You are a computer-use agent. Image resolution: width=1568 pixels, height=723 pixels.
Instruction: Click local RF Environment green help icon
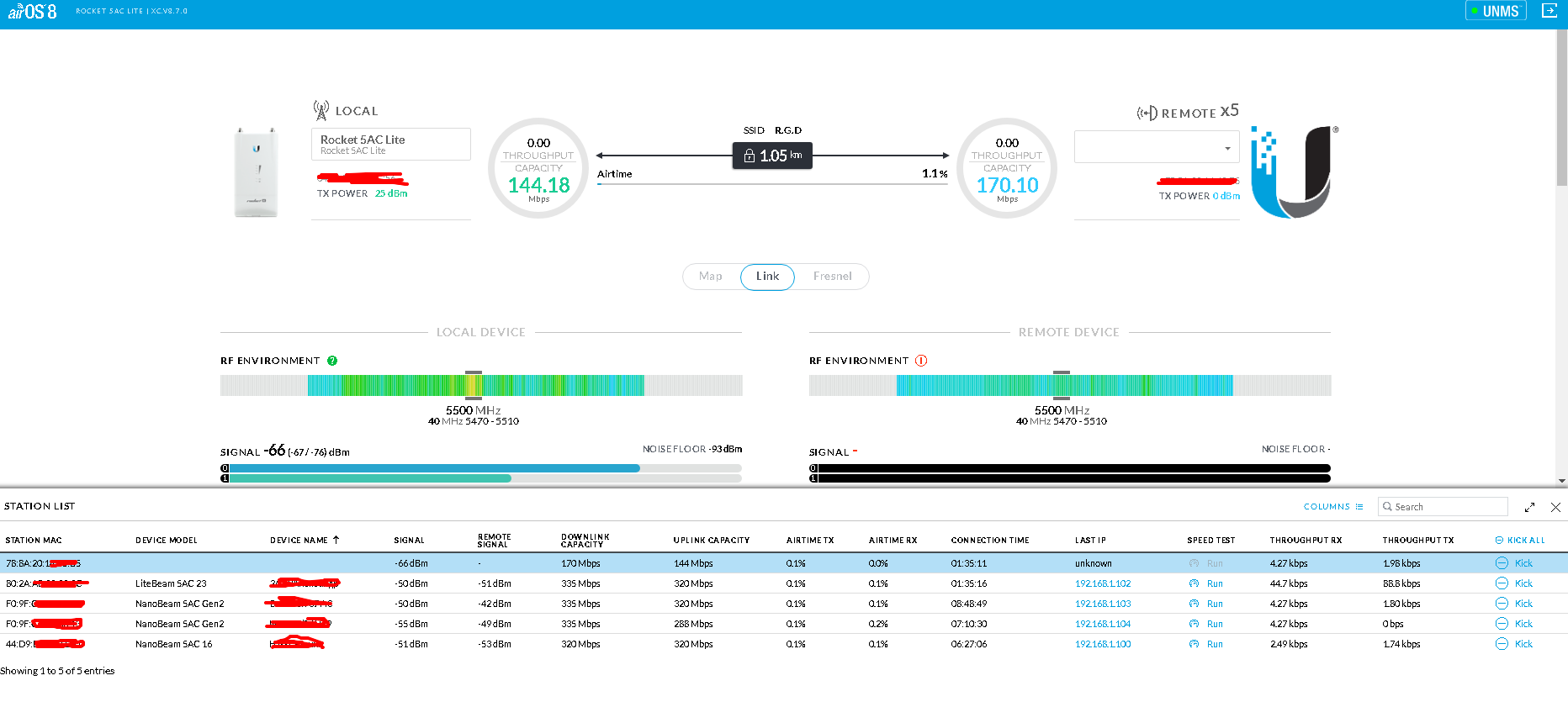332,361
